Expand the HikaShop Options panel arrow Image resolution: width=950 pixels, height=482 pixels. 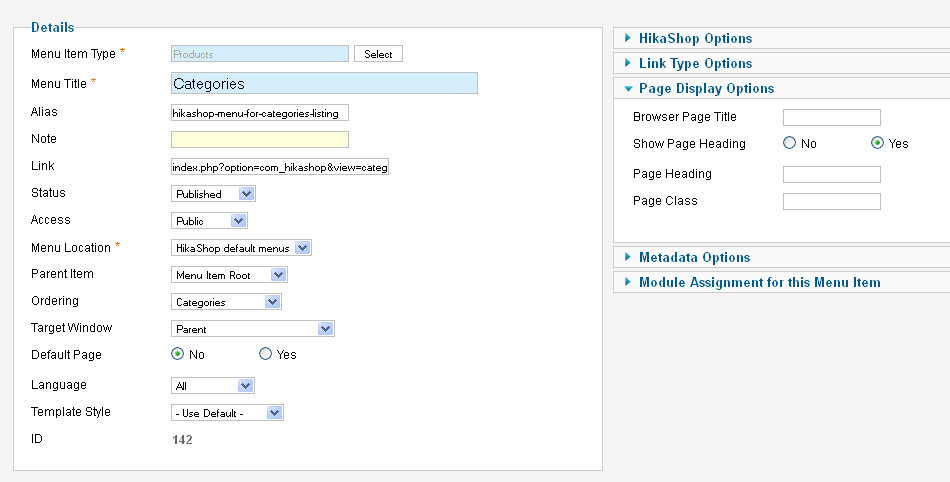pos(628,38)
